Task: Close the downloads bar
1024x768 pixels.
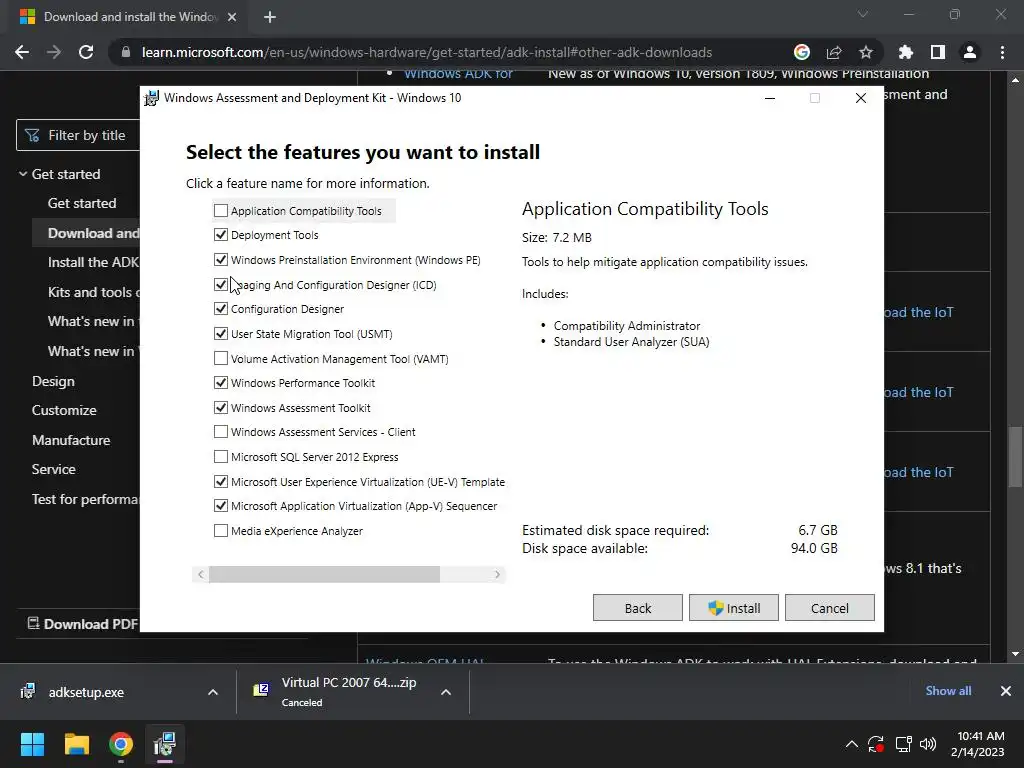Action: pyautogui.click(x=1006, y=691)
